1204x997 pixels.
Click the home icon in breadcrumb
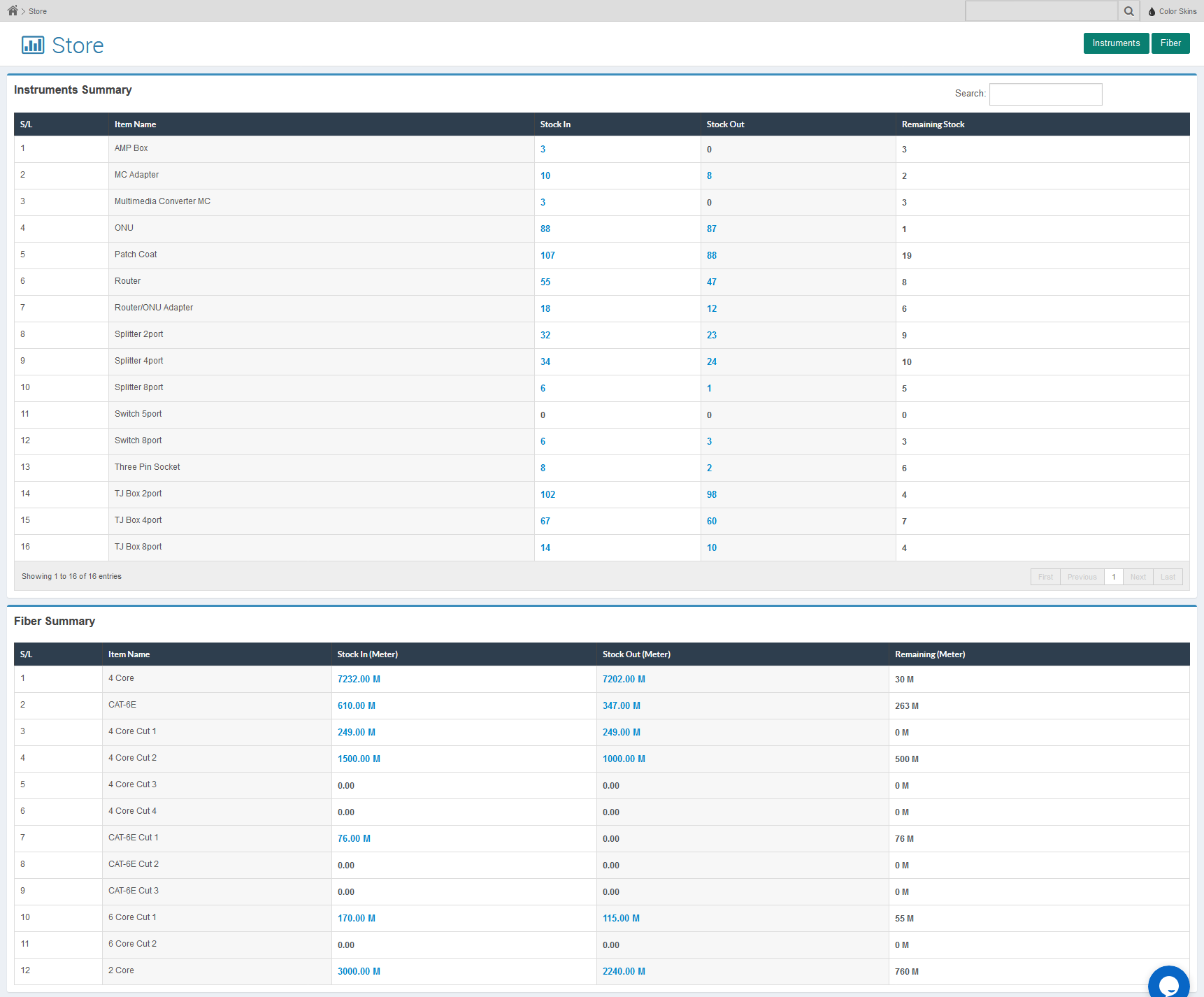[13, 10]
